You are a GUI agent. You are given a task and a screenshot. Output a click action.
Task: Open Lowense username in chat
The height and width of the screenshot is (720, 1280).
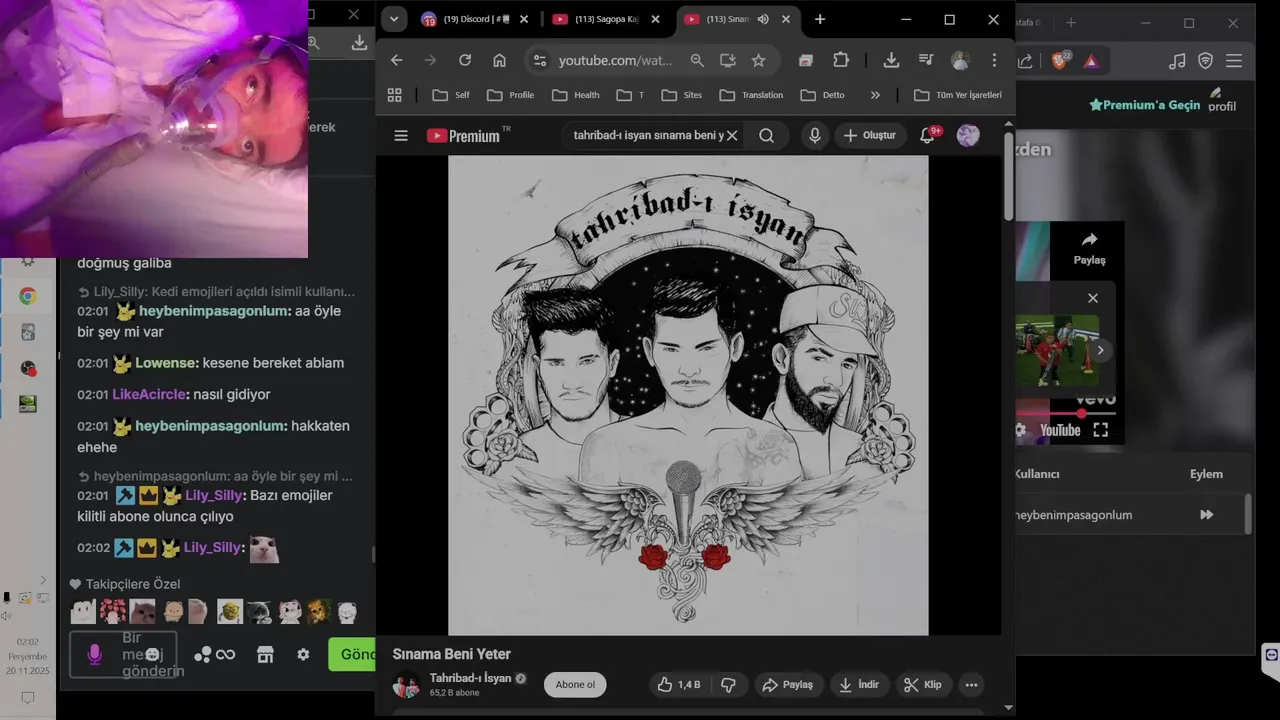coord(167,363)
